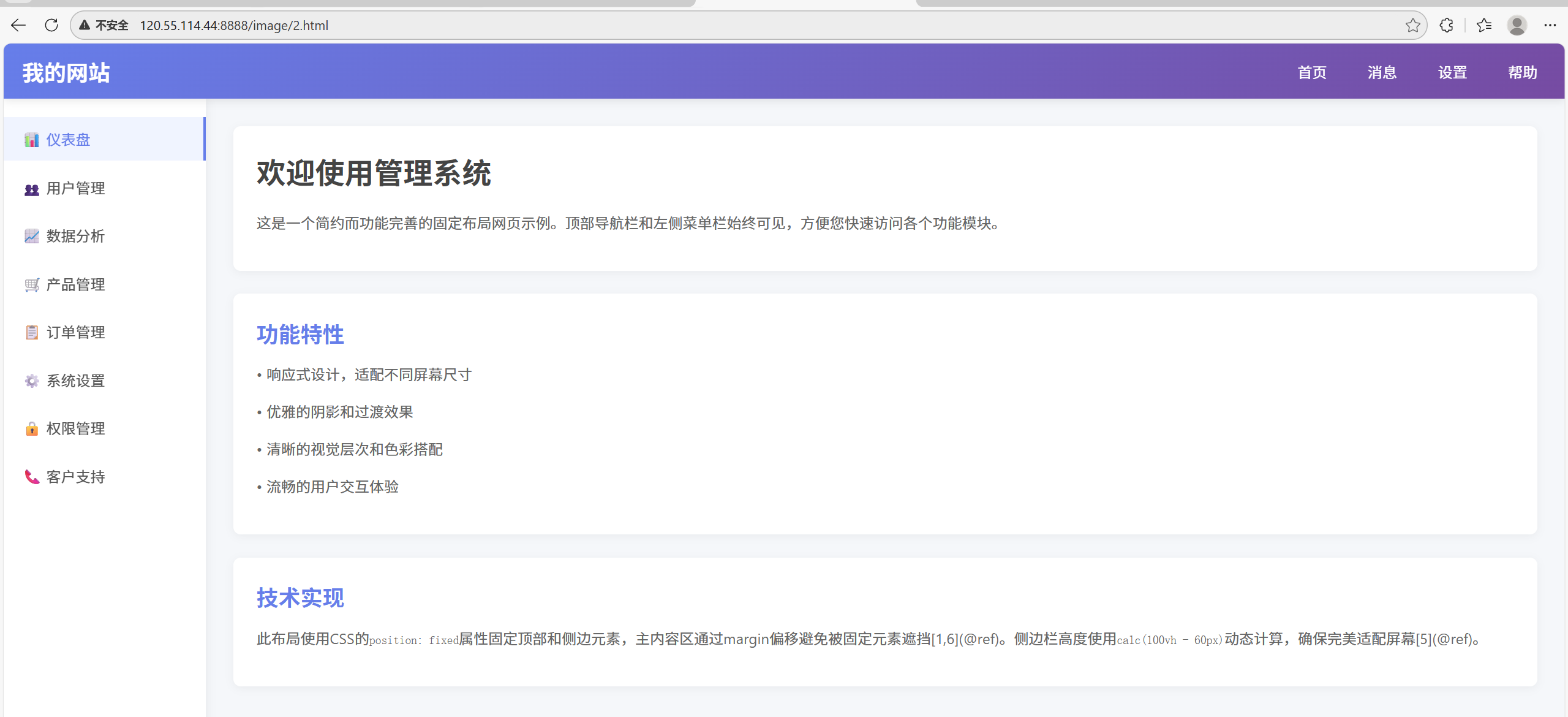This screenshot has width=1568, height=717.
Task: Click the system settings gear icon
Action: 32,381
